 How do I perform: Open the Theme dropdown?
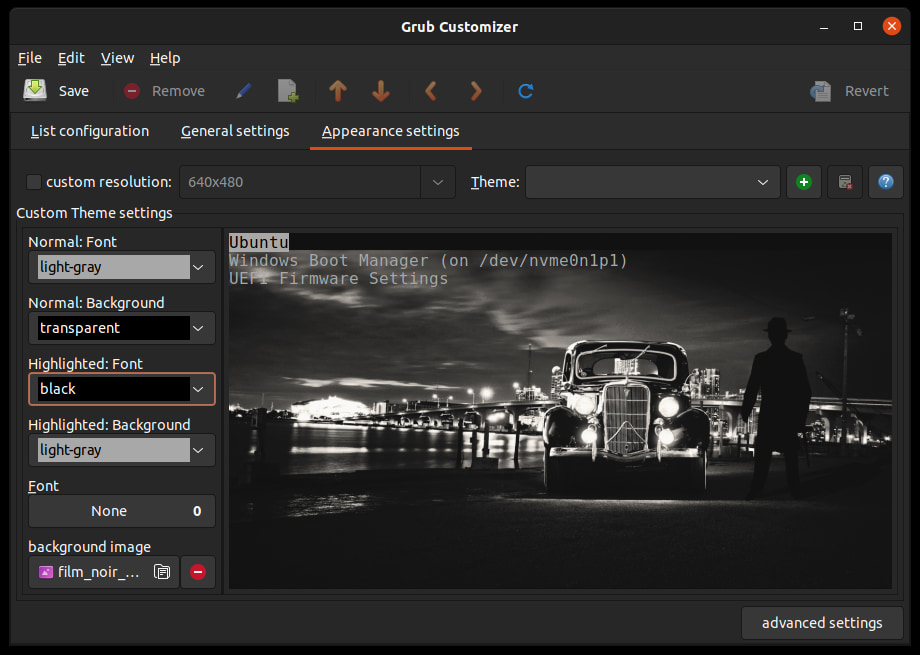[x=652, y=182]
